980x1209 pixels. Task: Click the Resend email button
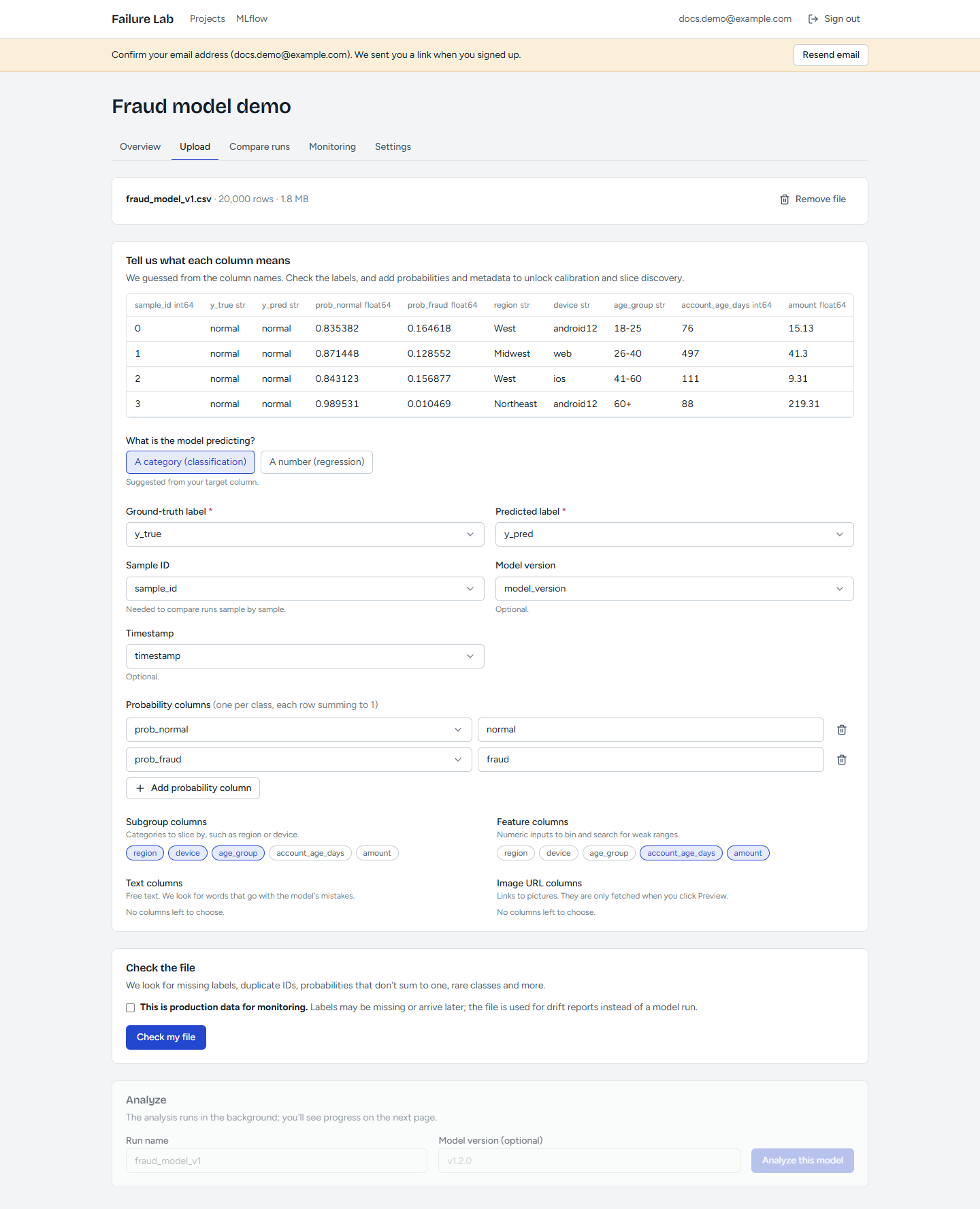pyautogui.click(x=831, y=55)
